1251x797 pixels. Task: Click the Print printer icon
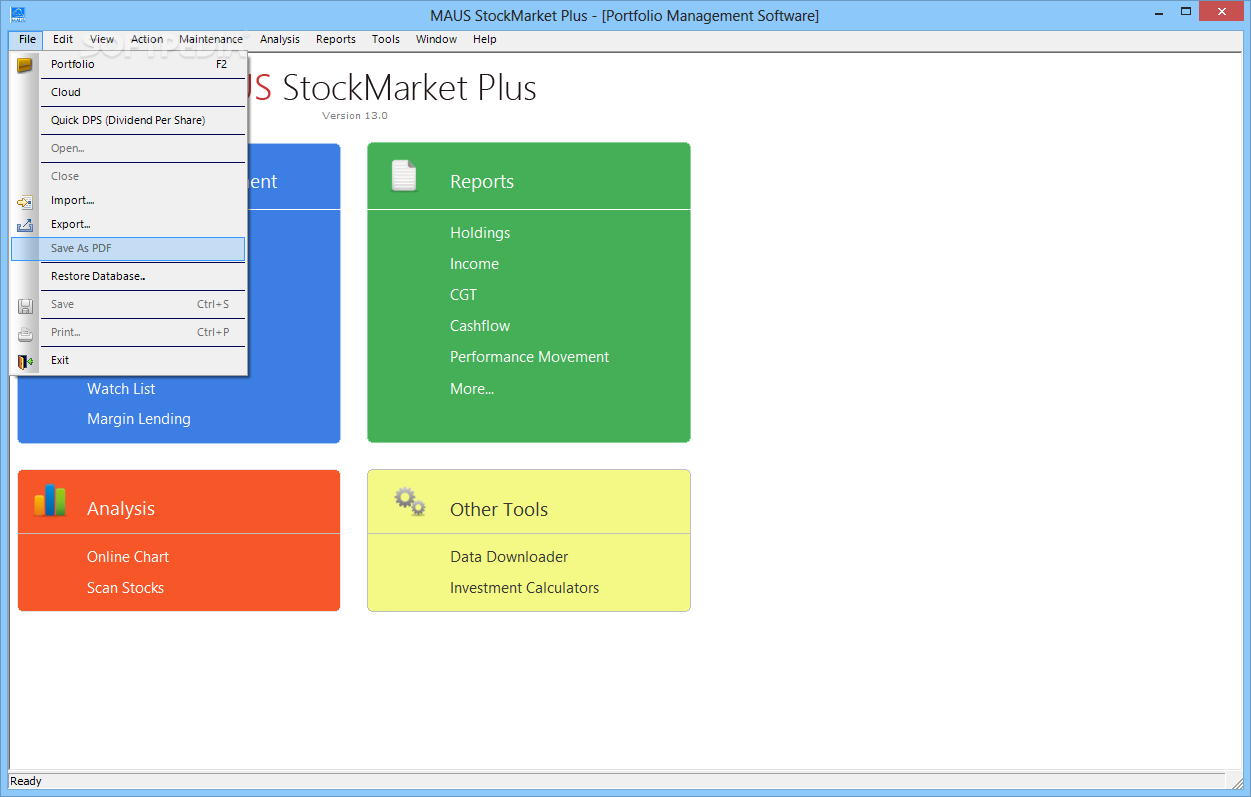coord(25,333)
